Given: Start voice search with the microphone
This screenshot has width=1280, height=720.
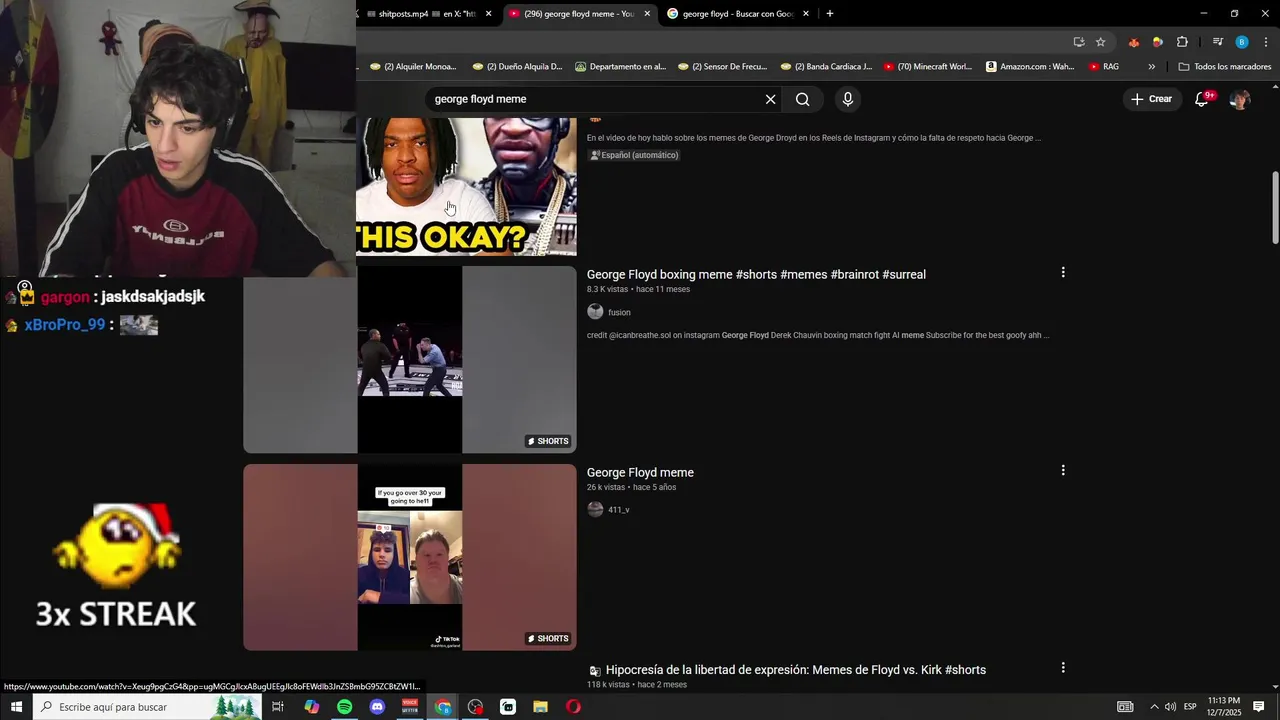Looking at the screenshot, I should click(x=848, y=99).
